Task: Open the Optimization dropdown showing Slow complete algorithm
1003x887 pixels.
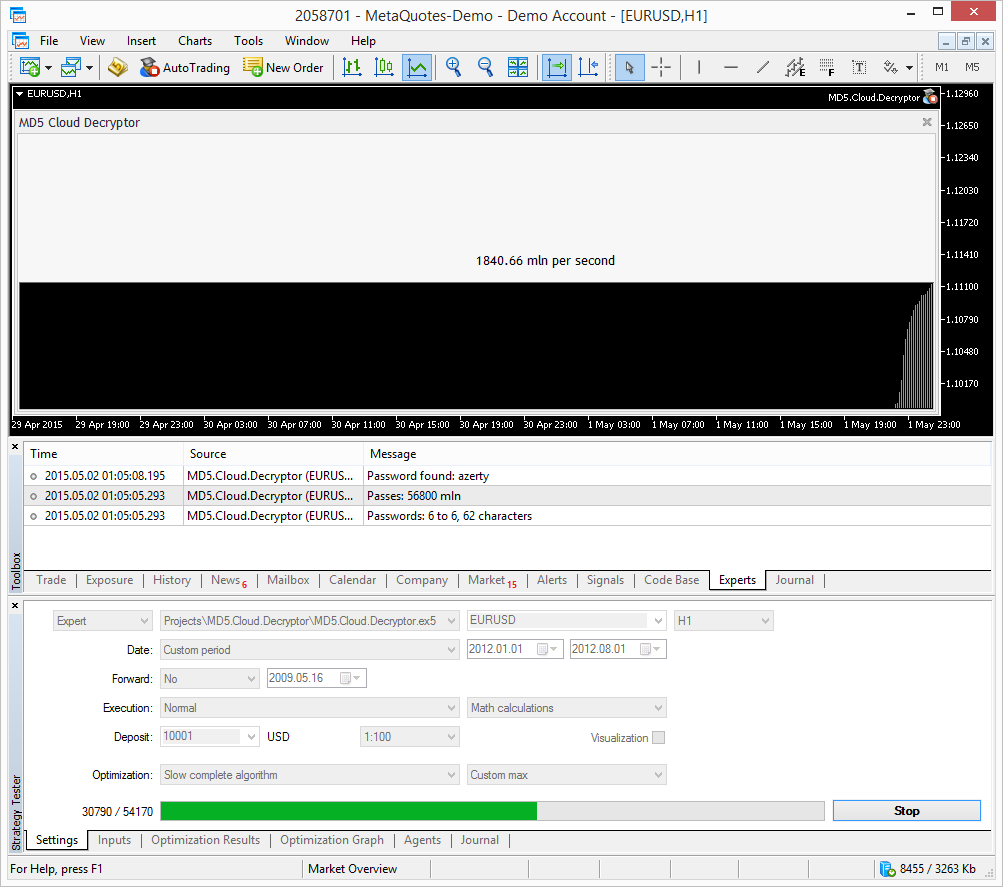Action: [x=448, y=774]
